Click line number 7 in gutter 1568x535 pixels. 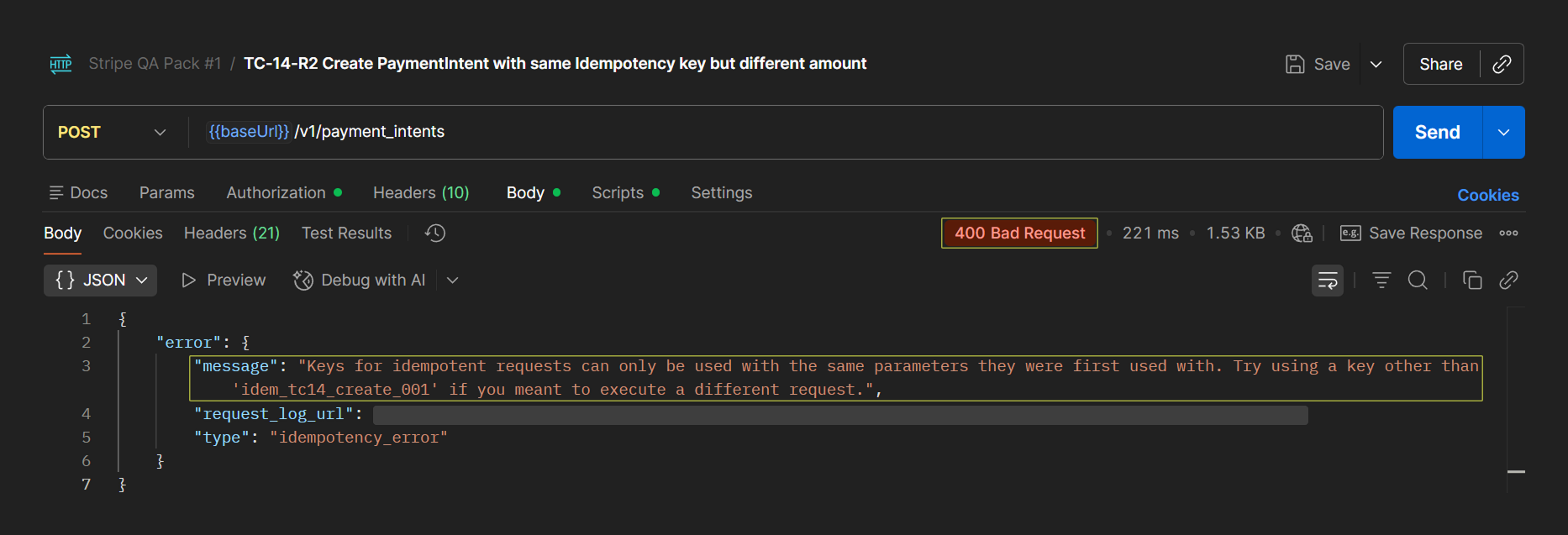86,485
